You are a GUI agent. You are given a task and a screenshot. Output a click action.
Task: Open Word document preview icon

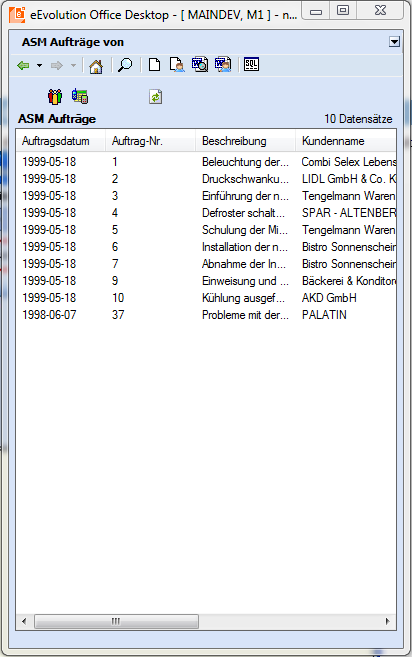click(200, 65)
